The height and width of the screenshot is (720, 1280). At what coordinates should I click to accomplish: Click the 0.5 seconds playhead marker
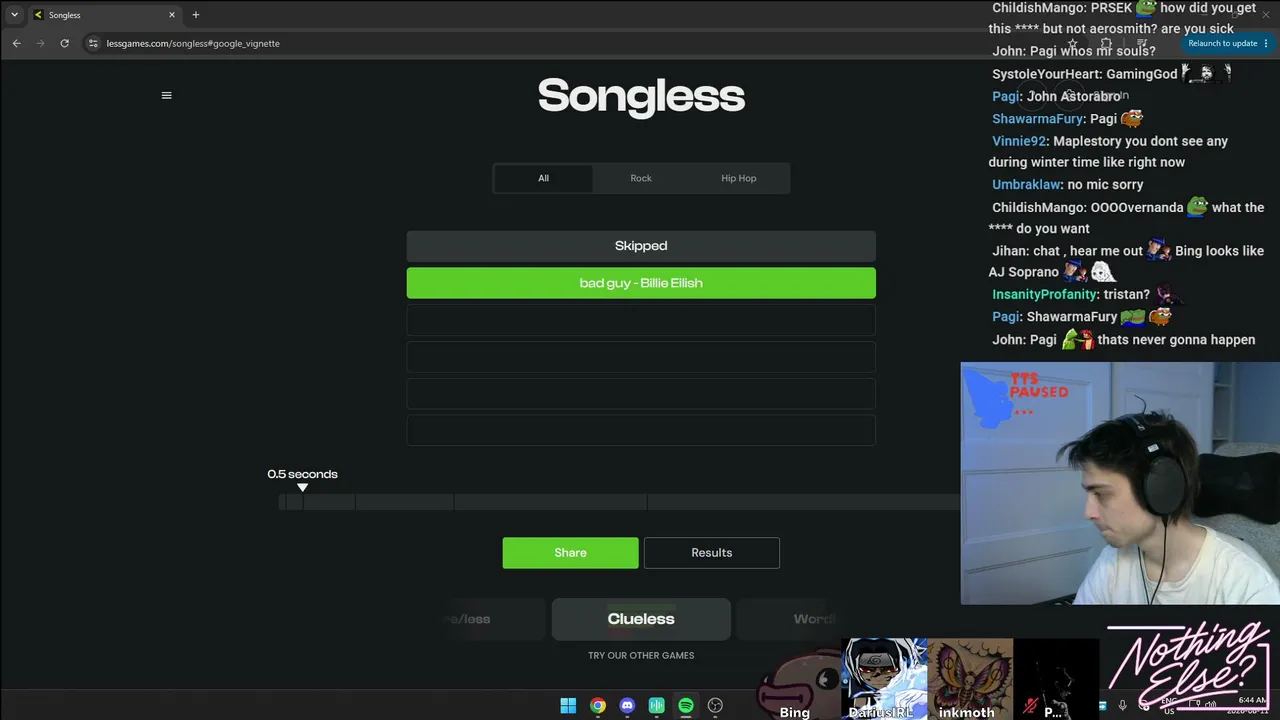[x=302, y=487]
